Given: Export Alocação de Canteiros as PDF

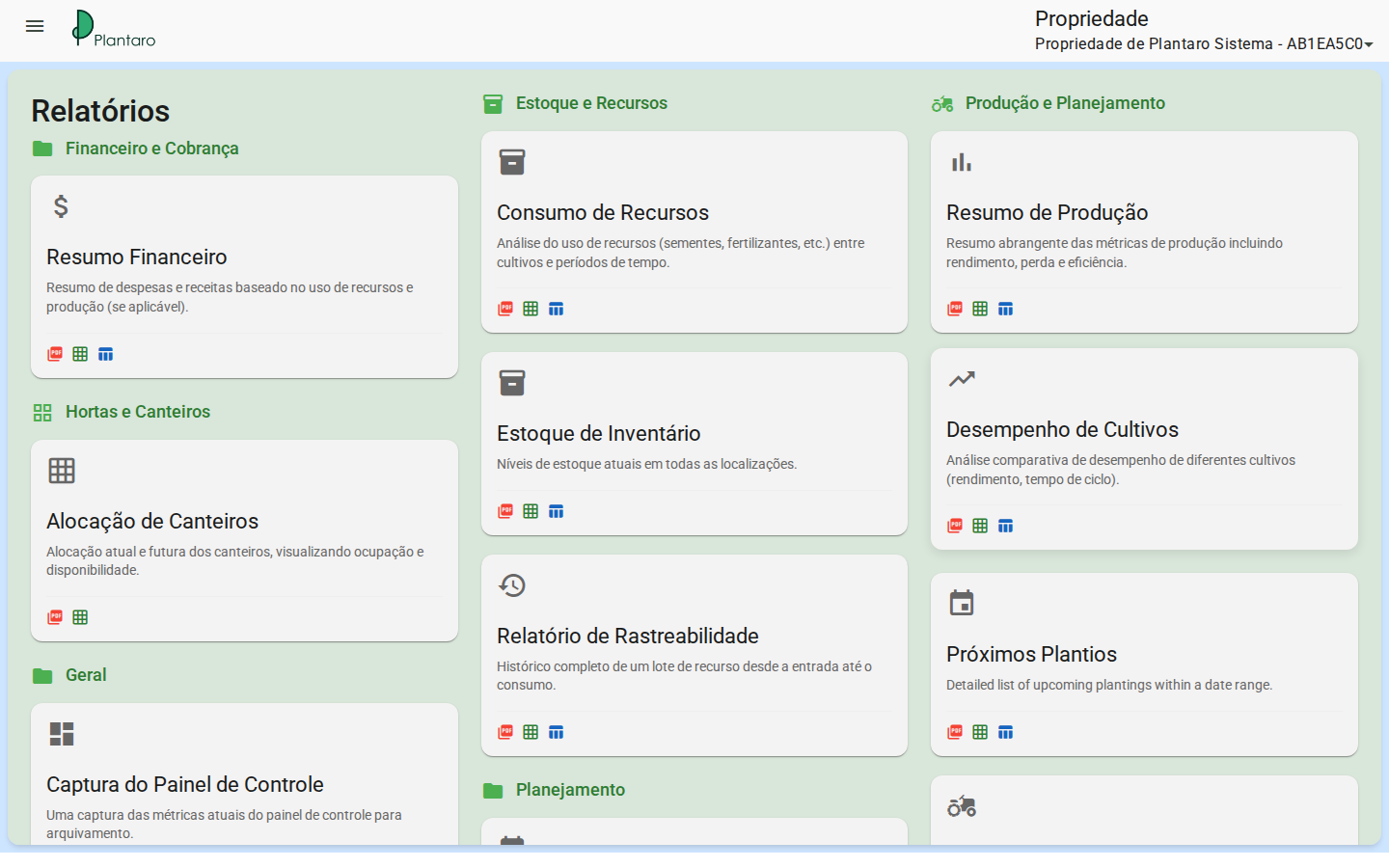Looking at the screenshot, I should click(55, 617).
